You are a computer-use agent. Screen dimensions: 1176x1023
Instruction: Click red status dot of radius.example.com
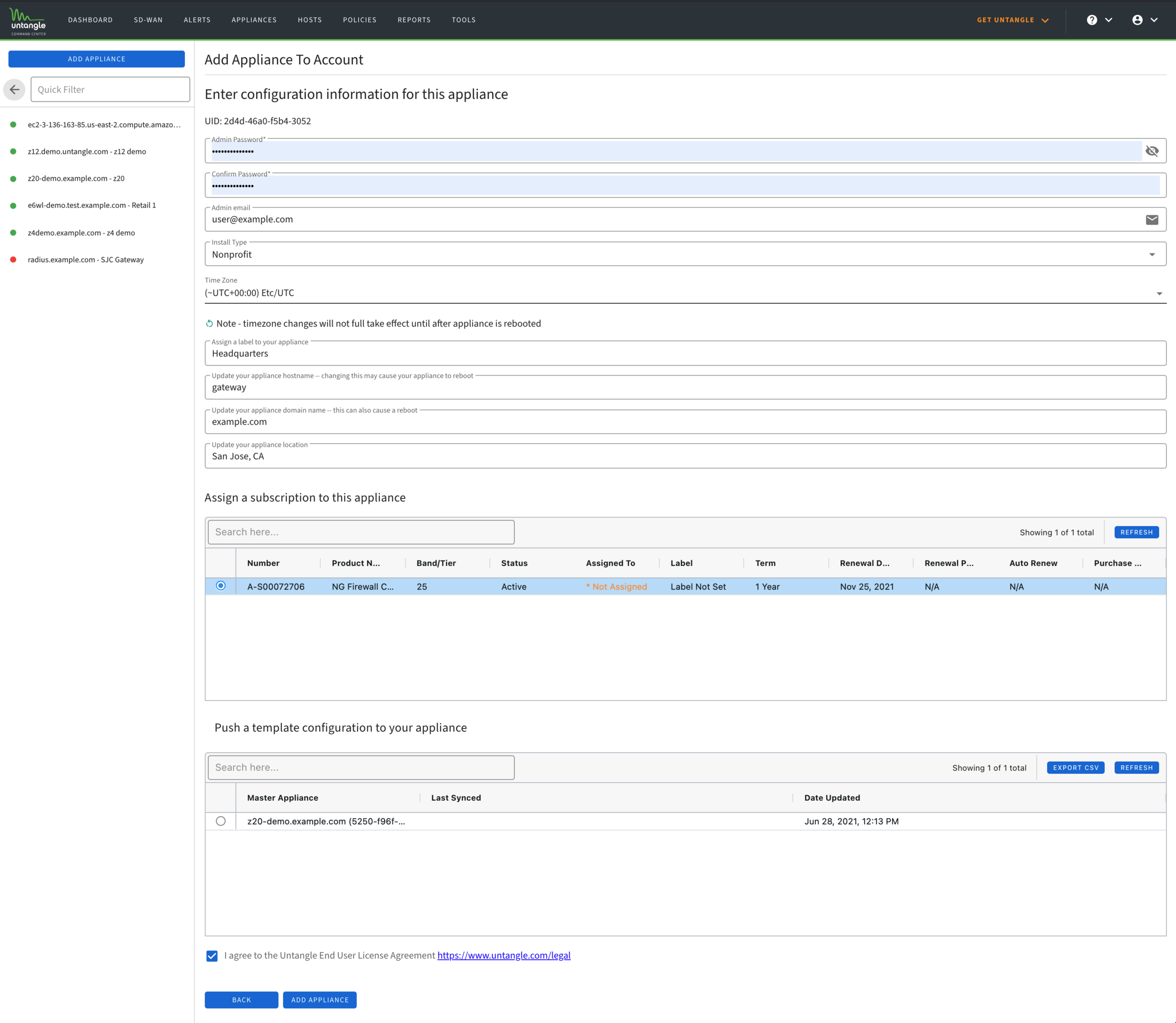pyautogui.click(x=13, y=260)
